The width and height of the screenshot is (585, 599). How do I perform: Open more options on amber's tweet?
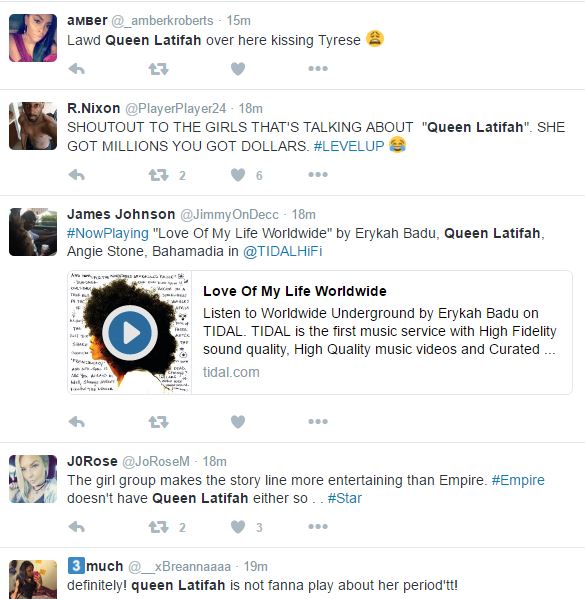coord(318,69)
